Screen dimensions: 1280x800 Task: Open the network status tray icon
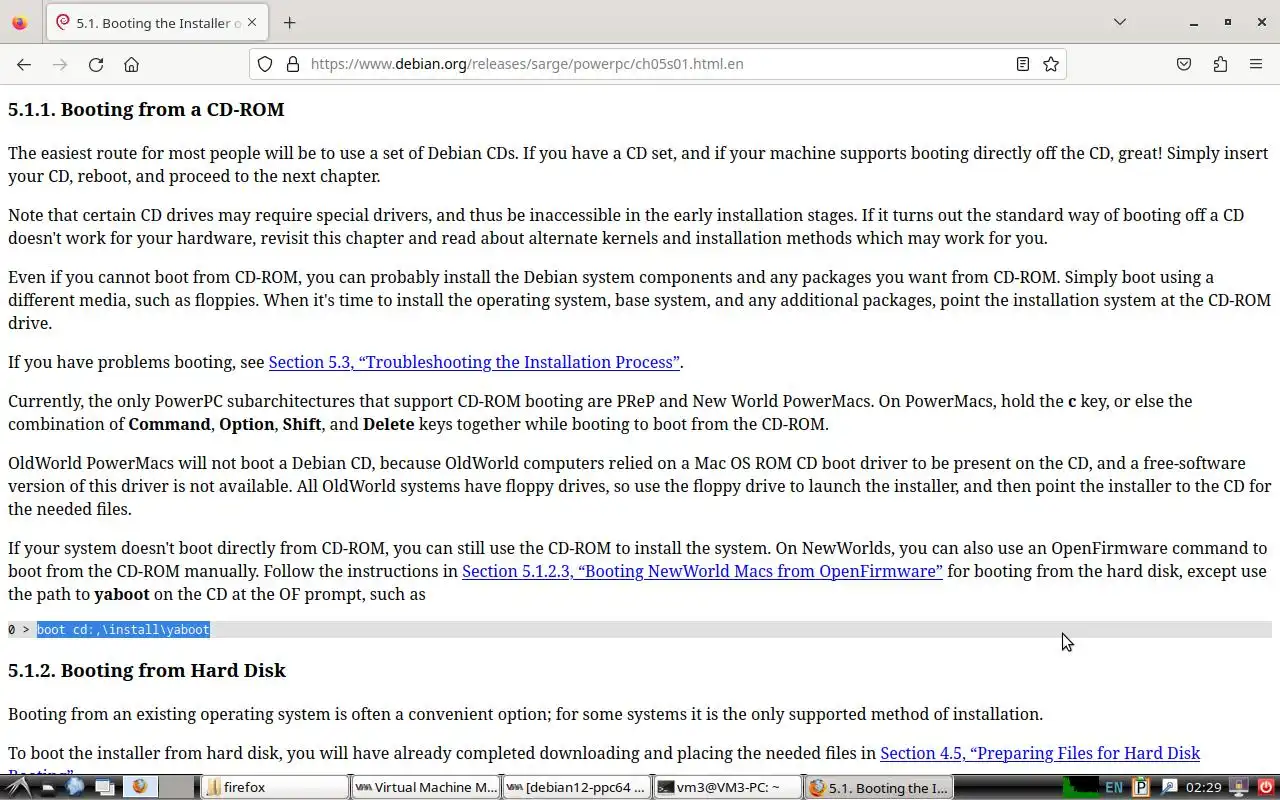[1238, 787]
